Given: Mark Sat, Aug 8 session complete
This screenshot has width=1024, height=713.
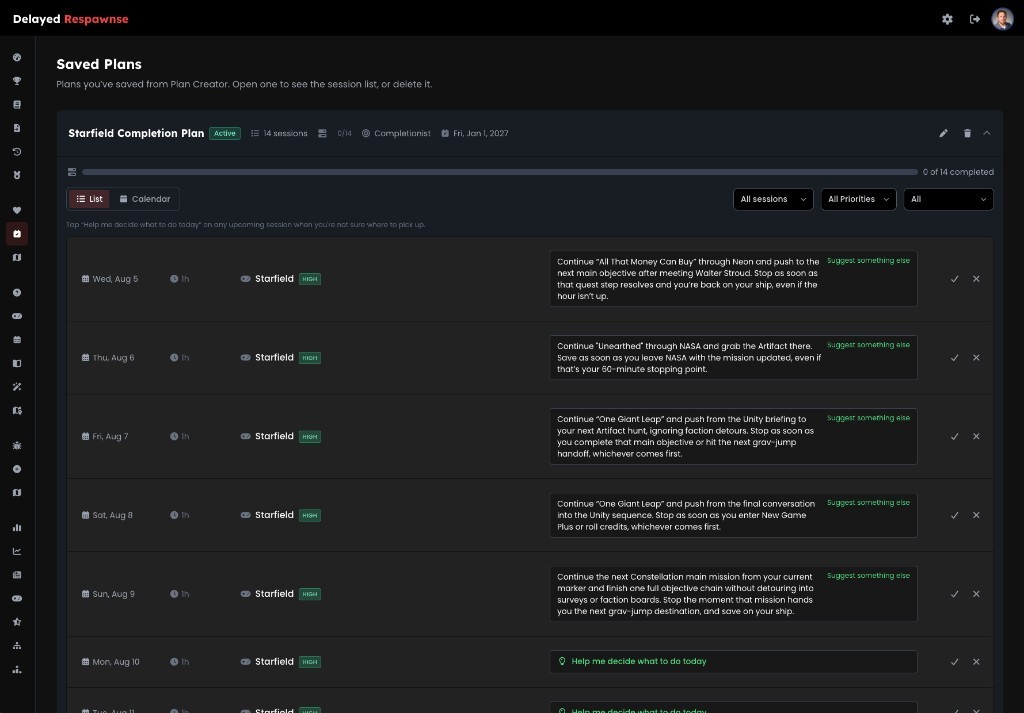Looking at the screenshot, I should pos(954,515).
